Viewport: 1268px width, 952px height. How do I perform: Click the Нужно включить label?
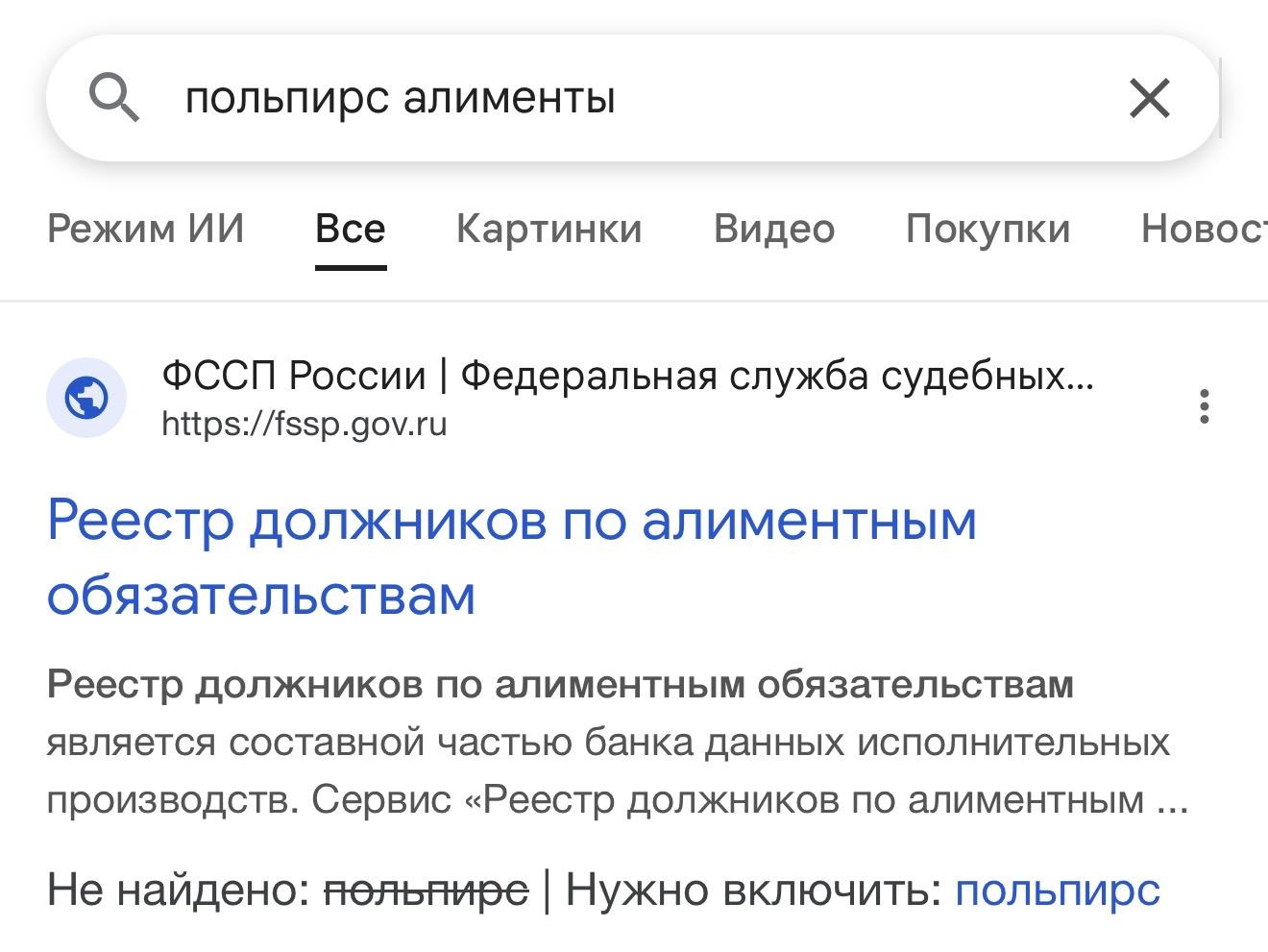click(753, 890)
